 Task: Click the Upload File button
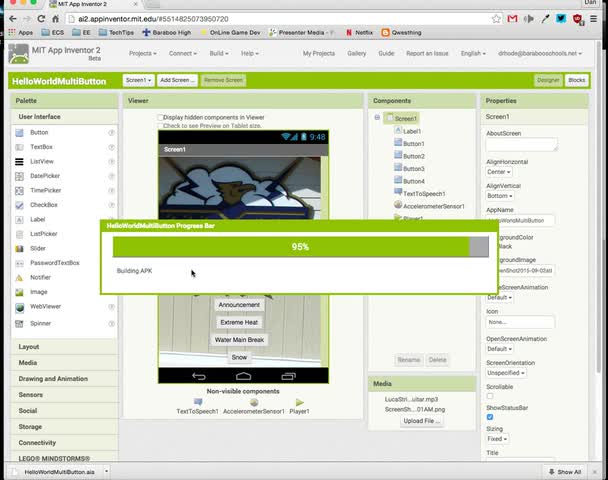coord(421,421)
